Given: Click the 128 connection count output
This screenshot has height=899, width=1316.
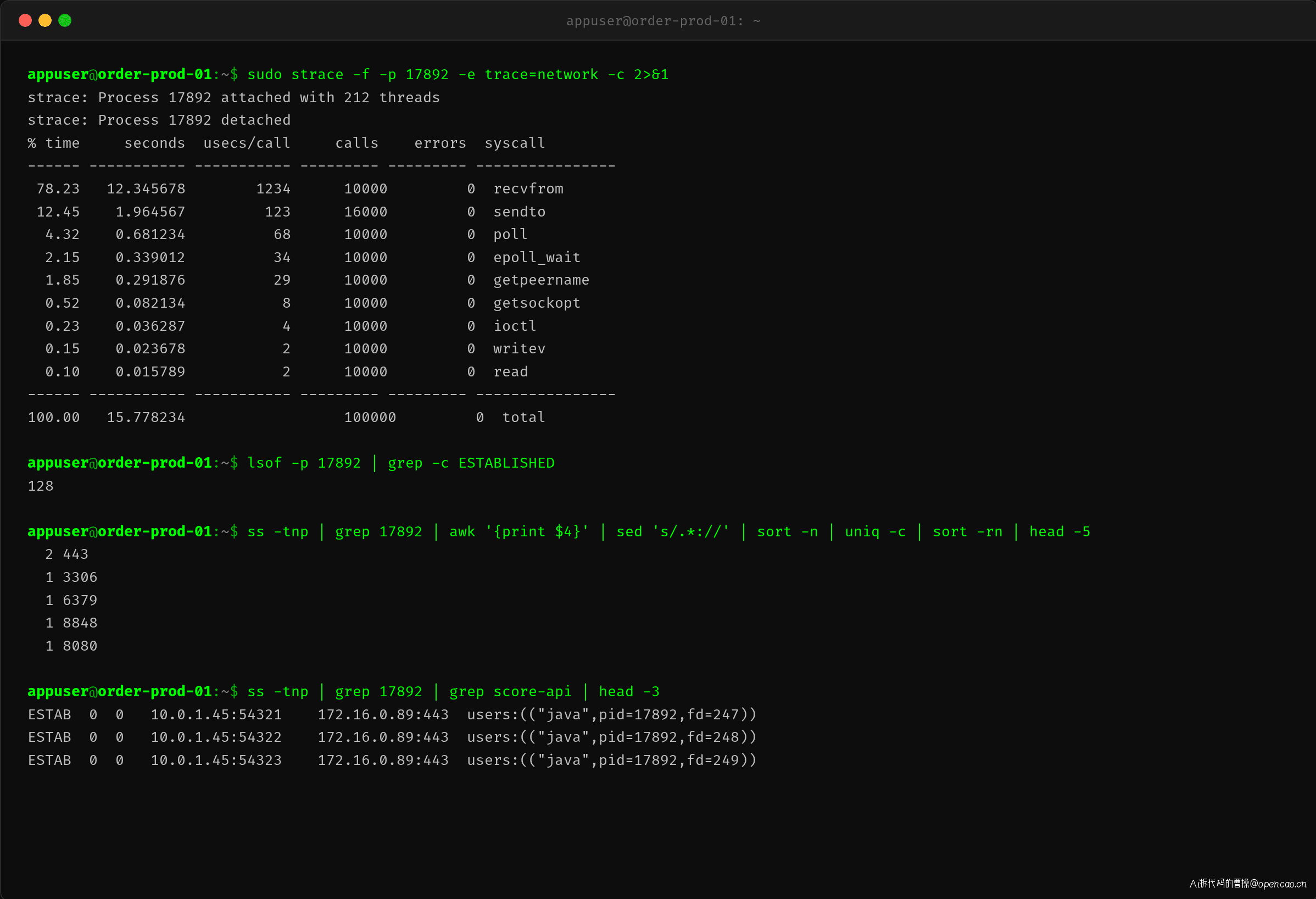Looking at the screenshot, I should coord(41,485).
